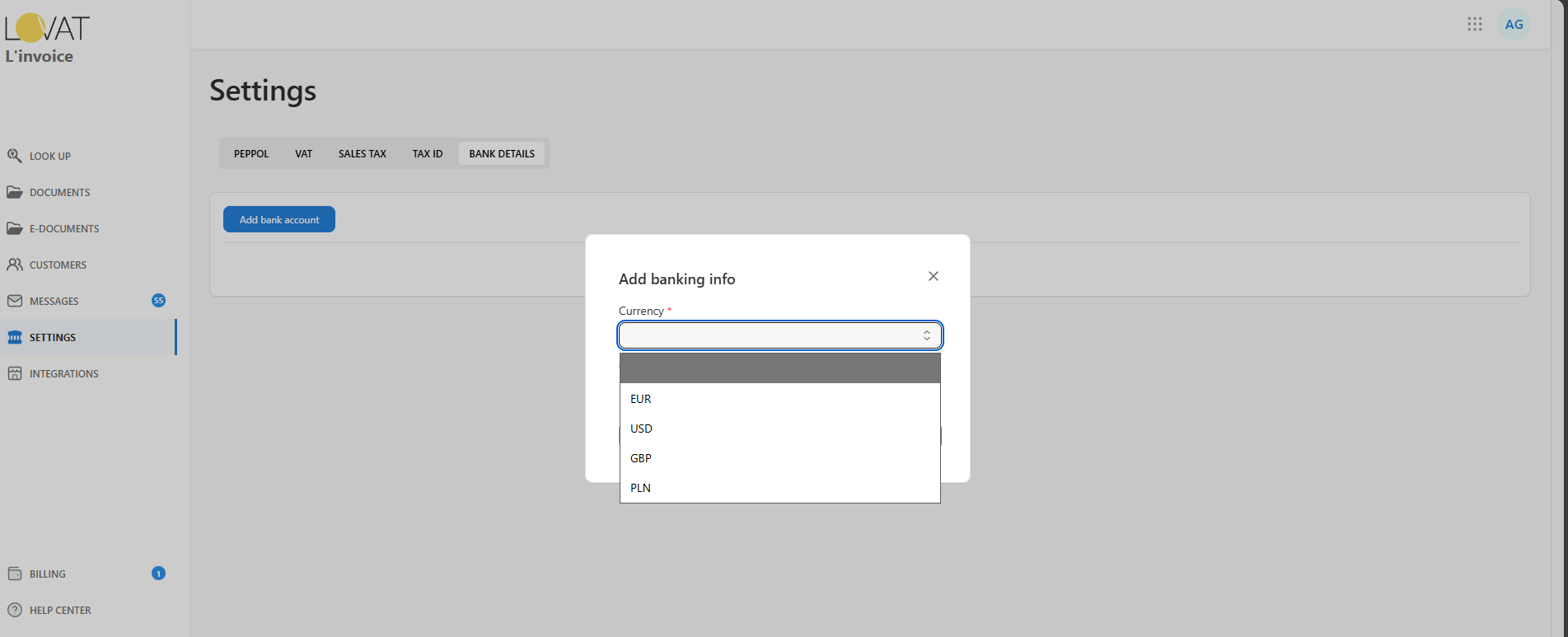Switch to the Tax ID tab
Viewport: 1568px width, 637px height.
[x=427, y=154]
